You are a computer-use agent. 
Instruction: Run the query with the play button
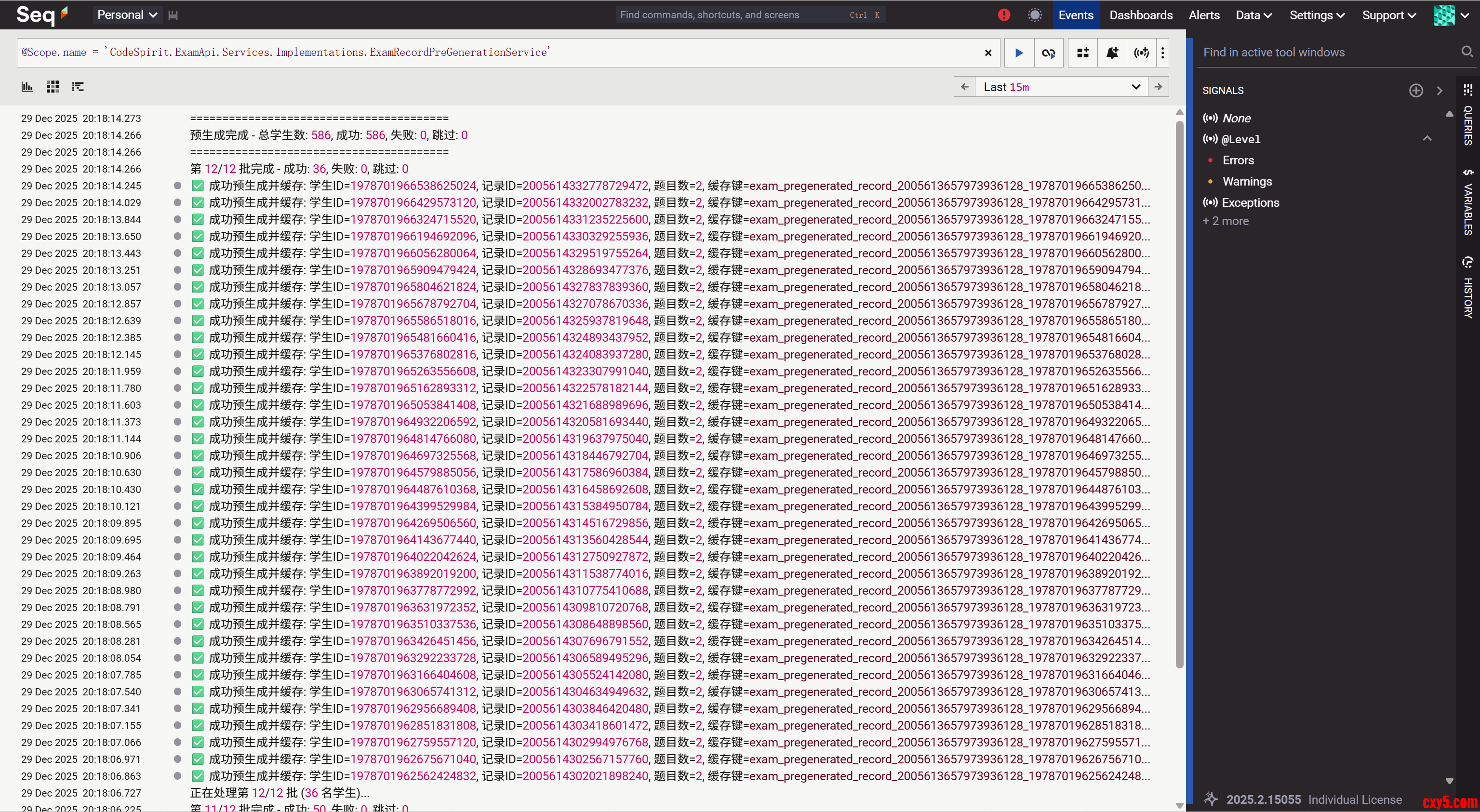[1019, 53]
